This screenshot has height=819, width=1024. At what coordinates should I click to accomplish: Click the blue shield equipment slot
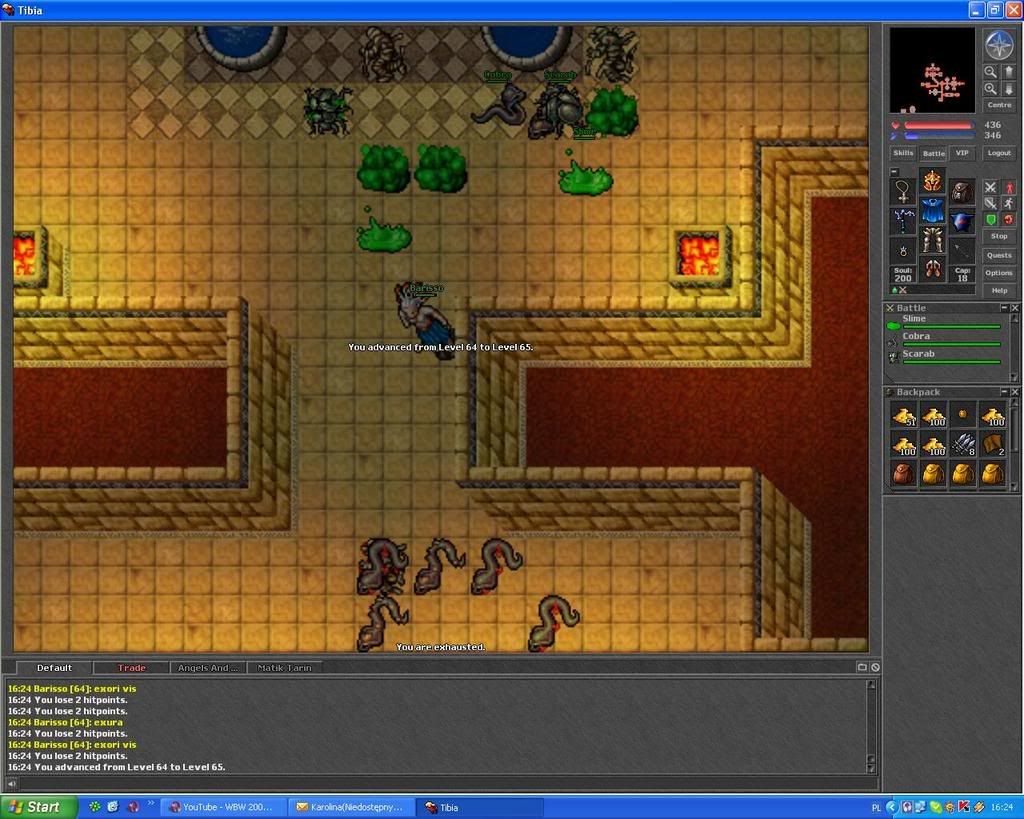point(962,221)
